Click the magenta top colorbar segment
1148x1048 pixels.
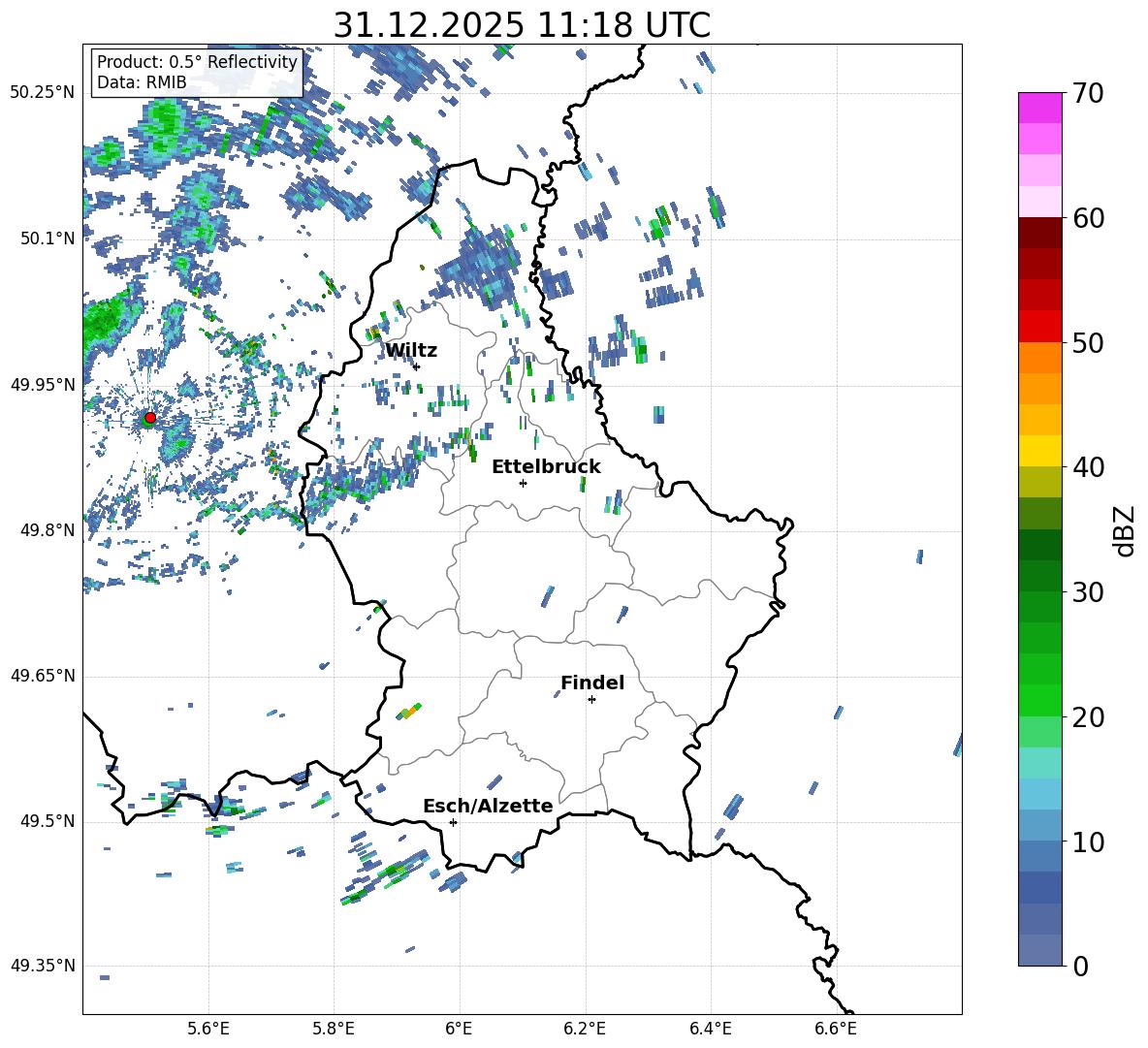(x=1039, y=108)
